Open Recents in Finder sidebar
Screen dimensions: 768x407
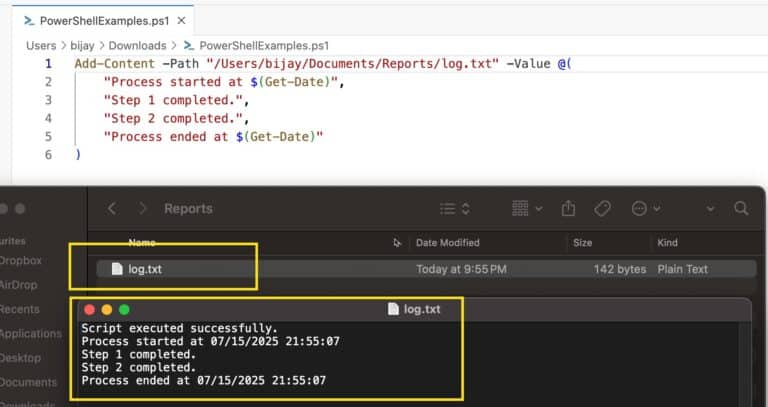20,309
